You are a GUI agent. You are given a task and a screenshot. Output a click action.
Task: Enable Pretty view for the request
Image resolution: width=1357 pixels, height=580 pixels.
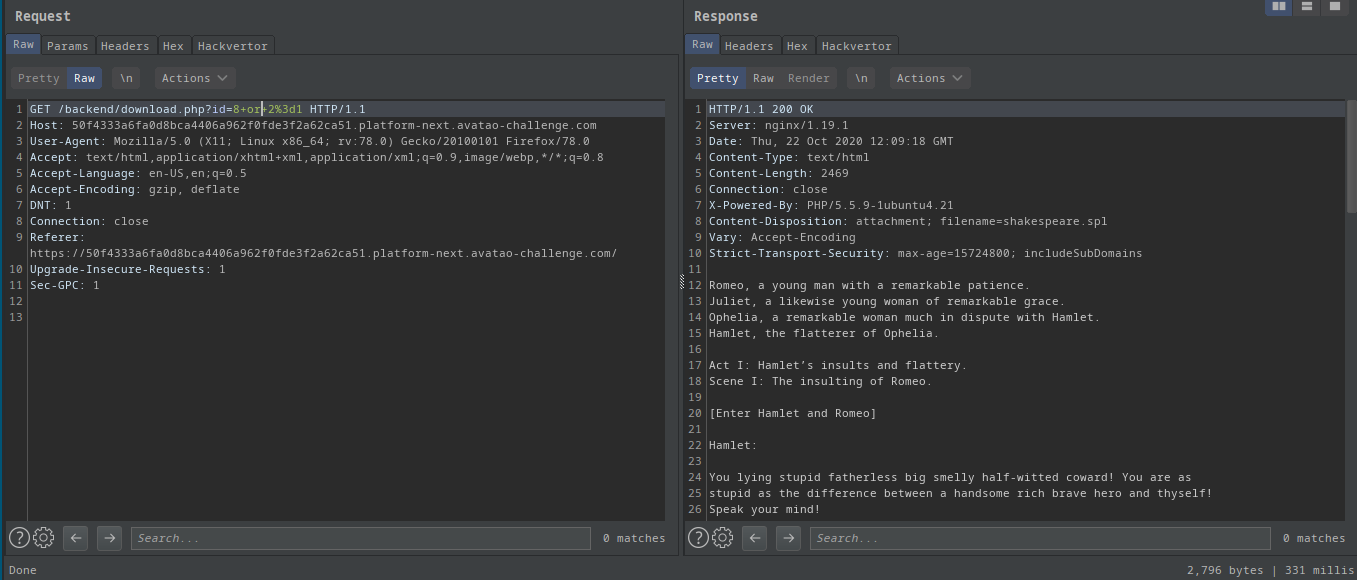pyautogui.click(x=38, y=78)
